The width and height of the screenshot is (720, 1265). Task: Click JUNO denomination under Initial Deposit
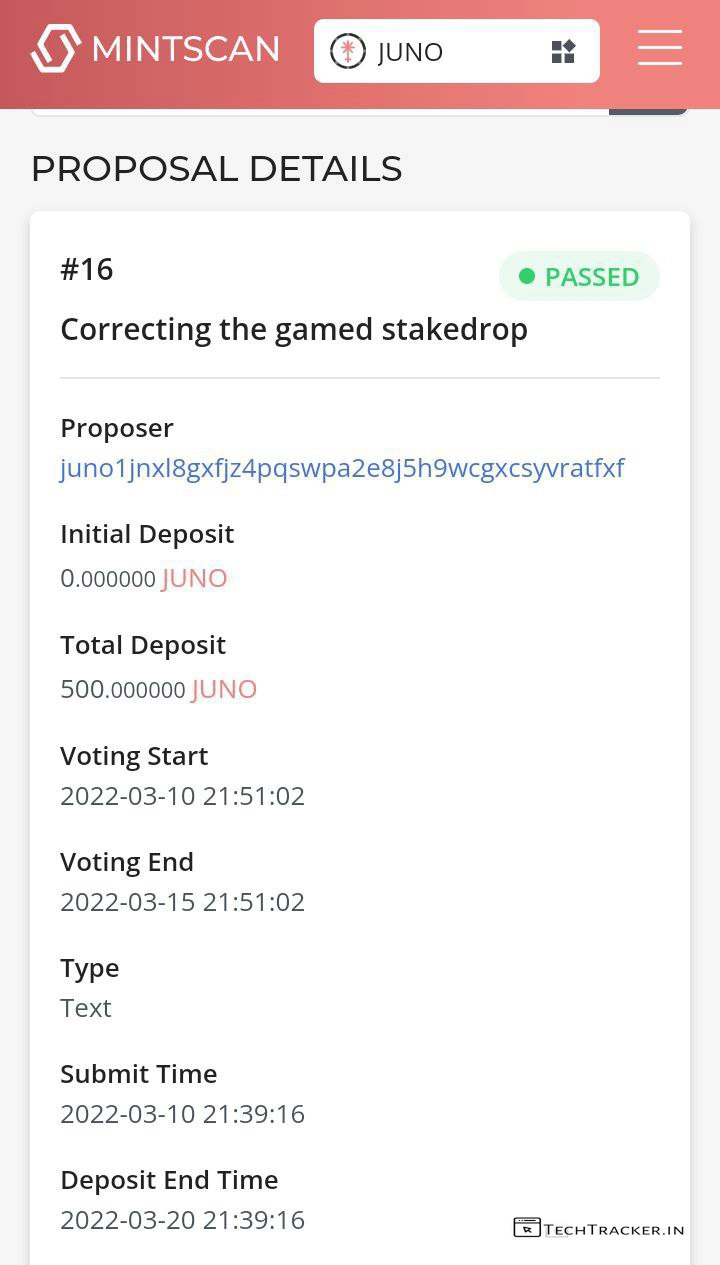pyautogui.click(x=195, y=578)
